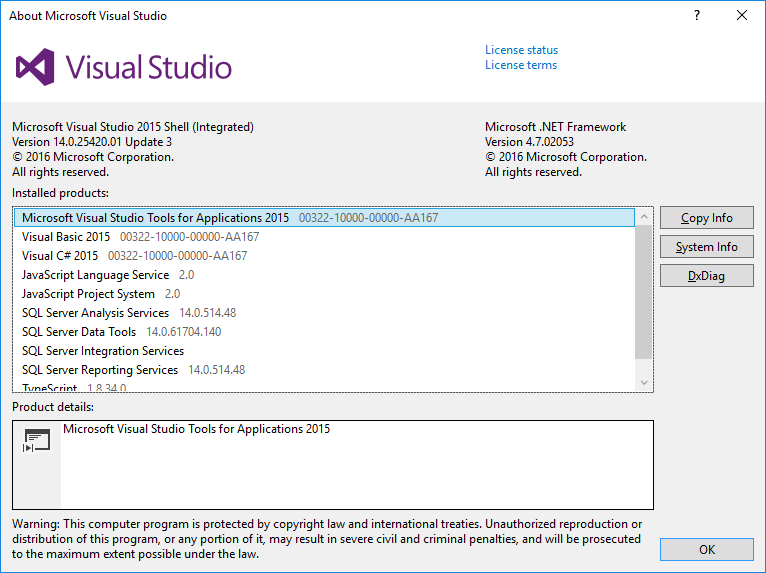Select the Visual Basic 2015 entry
This screenshot has height=573, width=766.
pyautogui.click(x=324, y=237)
